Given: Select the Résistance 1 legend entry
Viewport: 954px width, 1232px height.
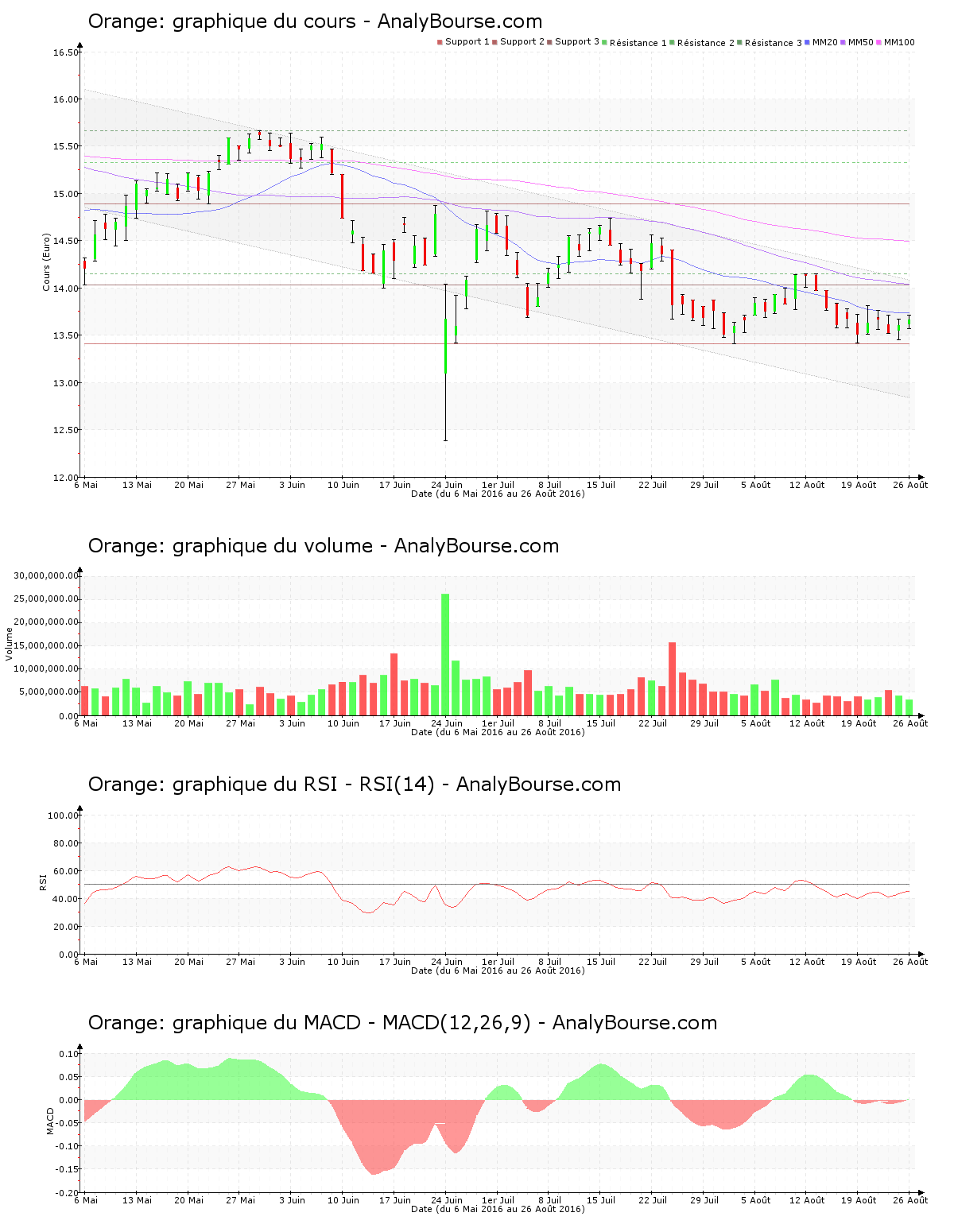Looking at the screenshot, I should 634,43.
